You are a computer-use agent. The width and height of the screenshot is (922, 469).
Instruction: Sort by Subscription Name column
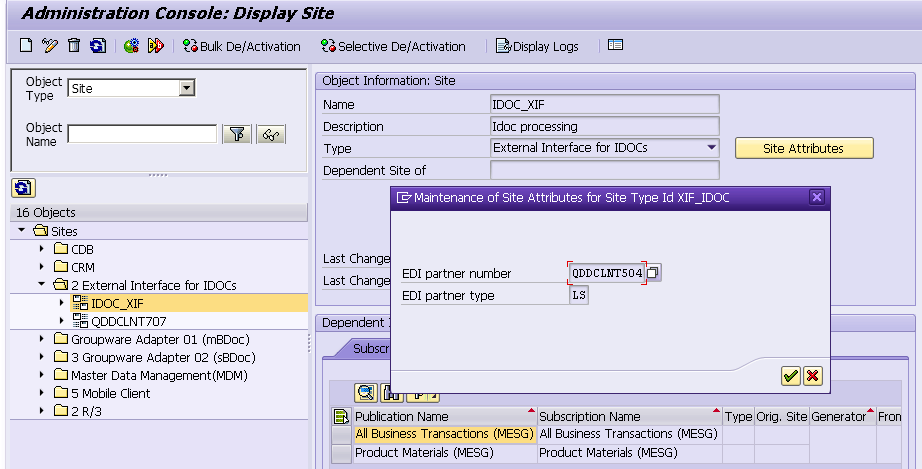tap(629, 417)
